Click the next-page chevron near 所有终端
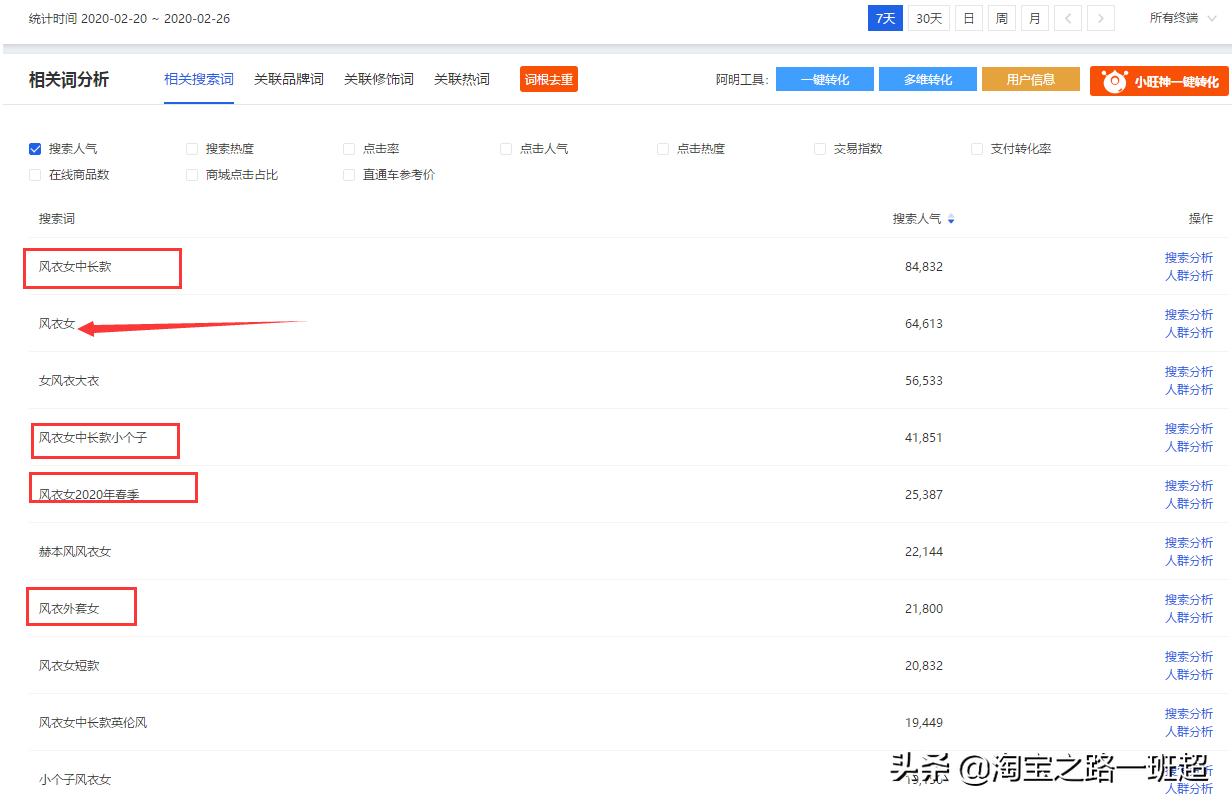This screenshot has width=1232, height=807. click(x=1100, y=18)
